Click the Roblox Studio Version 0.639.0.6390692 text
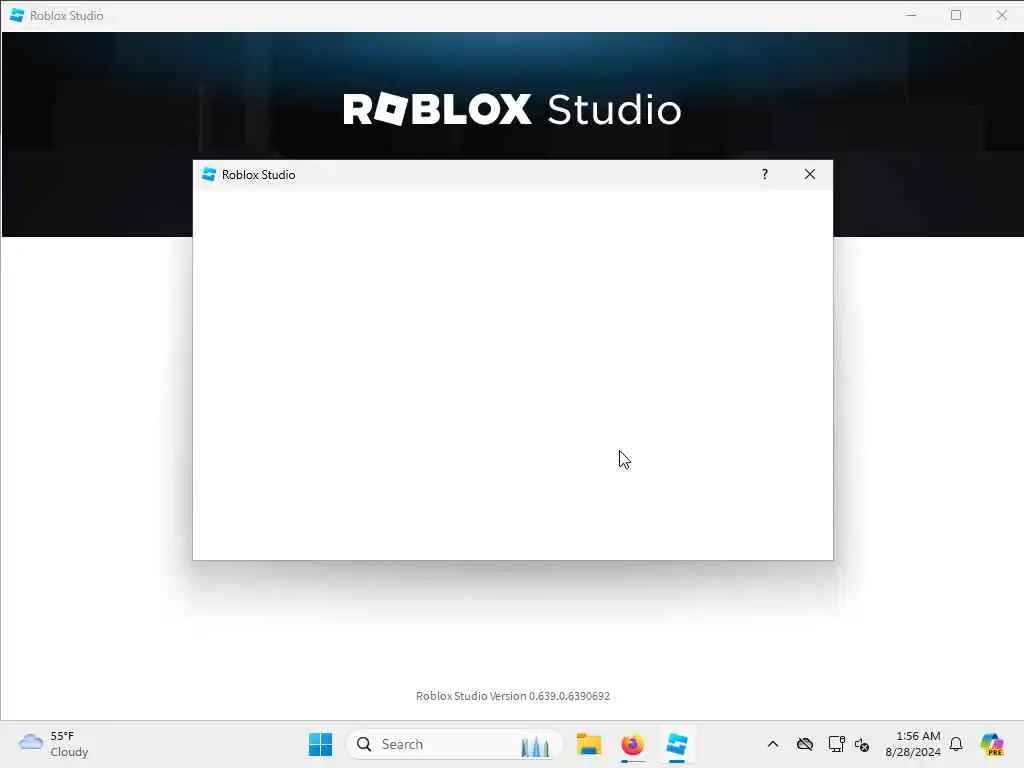The width and height of the screenshot is (1024, 768). click(x=513, y=696)
